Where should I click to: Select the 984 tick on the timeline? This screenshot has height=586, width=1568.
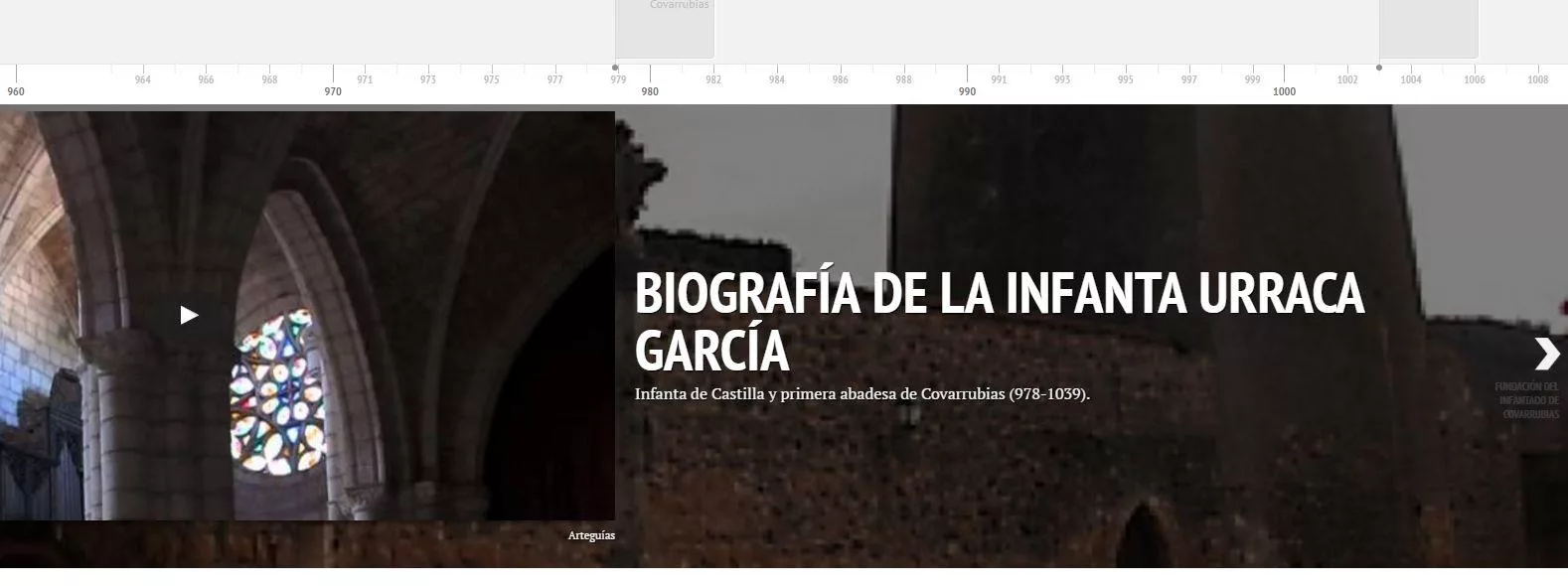[776, 80]
